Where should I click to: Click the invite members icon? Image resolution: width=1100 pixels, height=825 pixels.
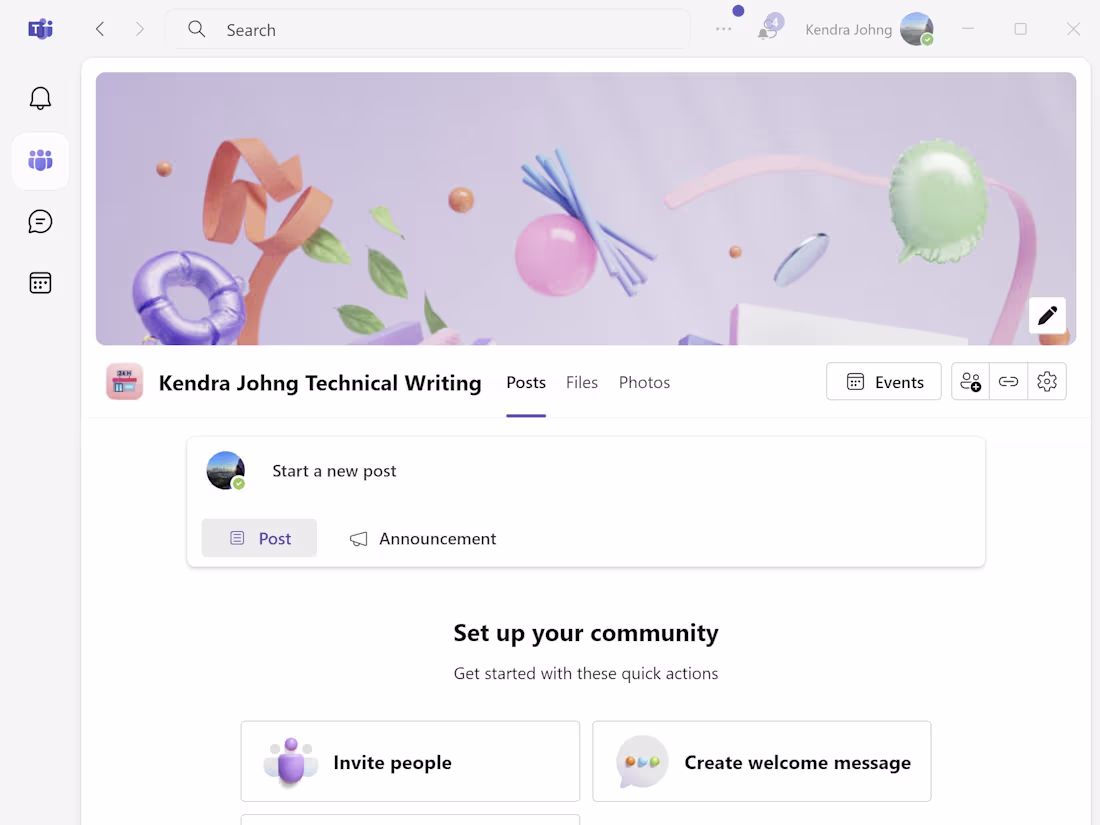(970, 382)
